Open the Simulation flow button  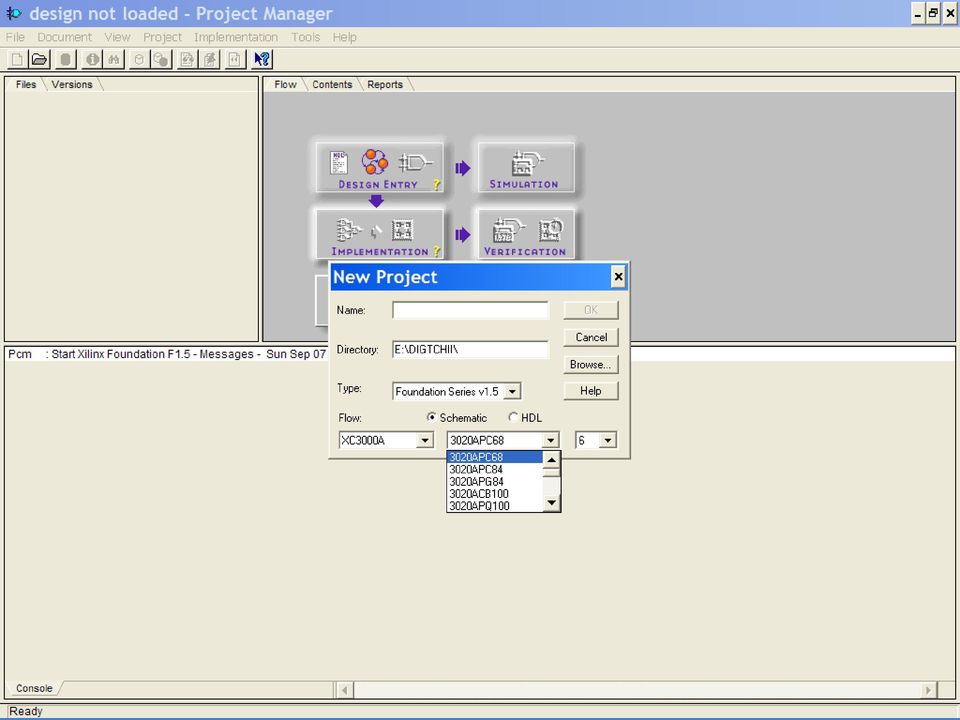(526, 168)
